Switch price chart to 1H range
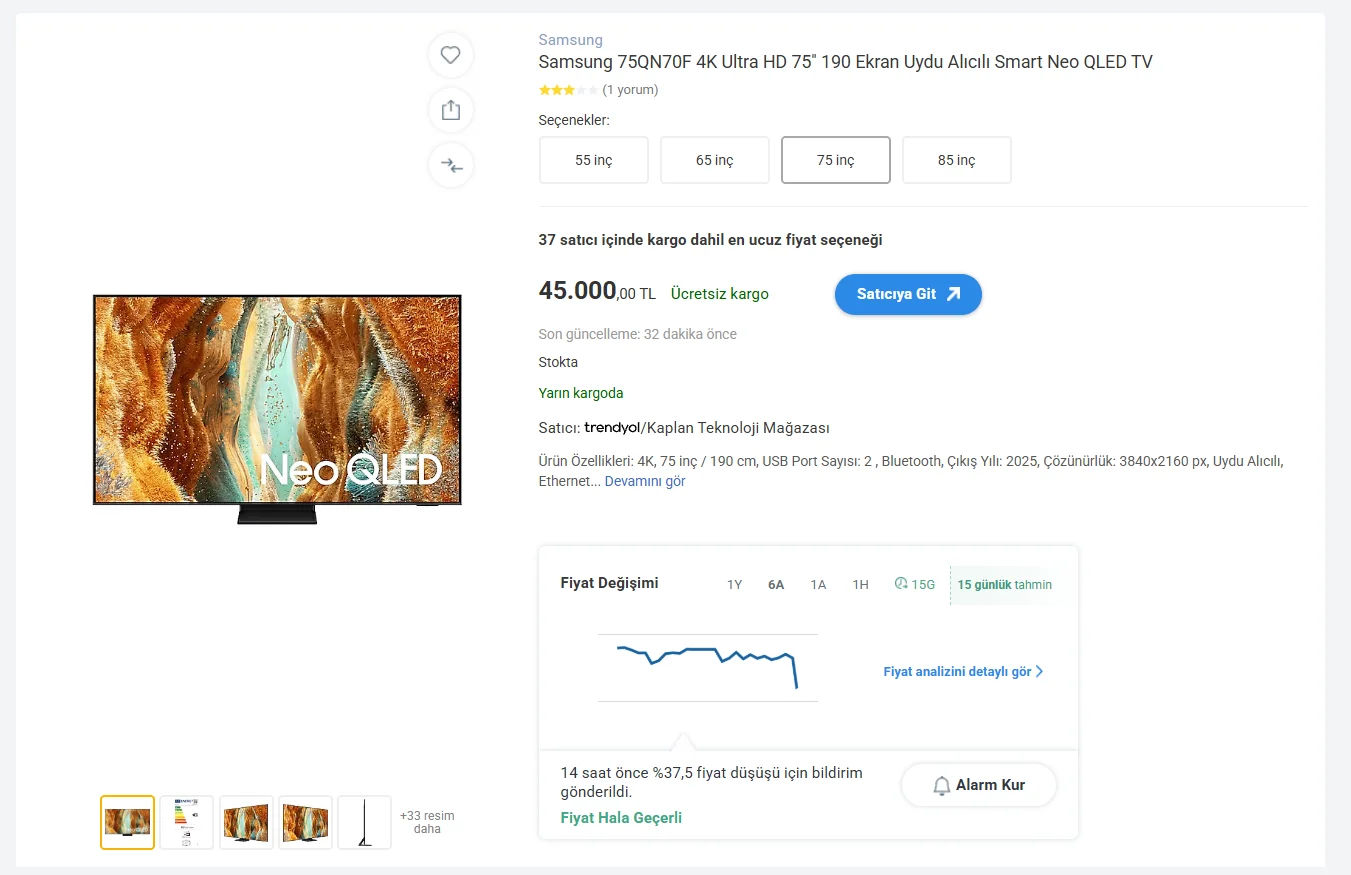Viewport: 1351px width, 875px height. 860,585
